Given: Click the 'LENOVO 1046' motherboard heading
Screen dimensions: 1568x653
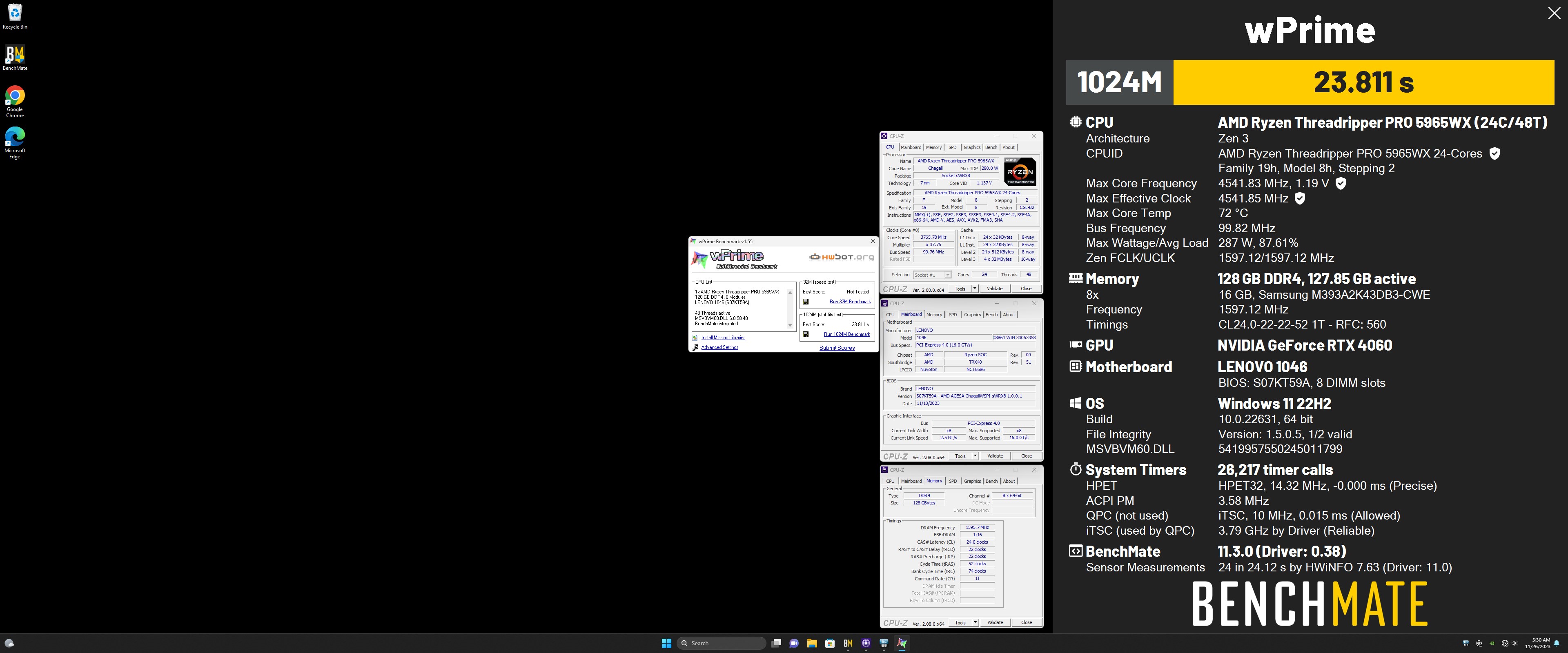Looking at the screenshot, I should pos(1262,367).
